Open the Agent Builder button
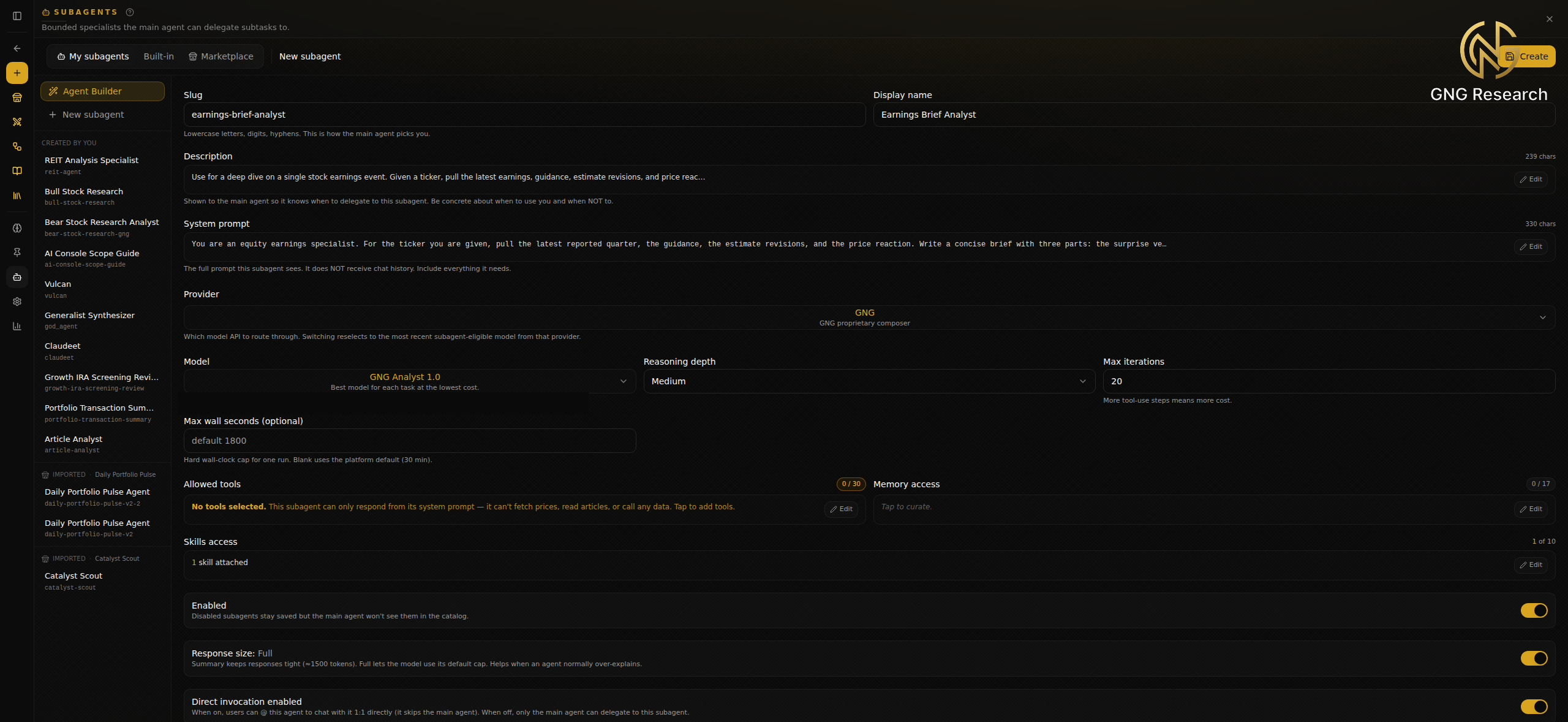1568x722 pixels. coord(102,91)
